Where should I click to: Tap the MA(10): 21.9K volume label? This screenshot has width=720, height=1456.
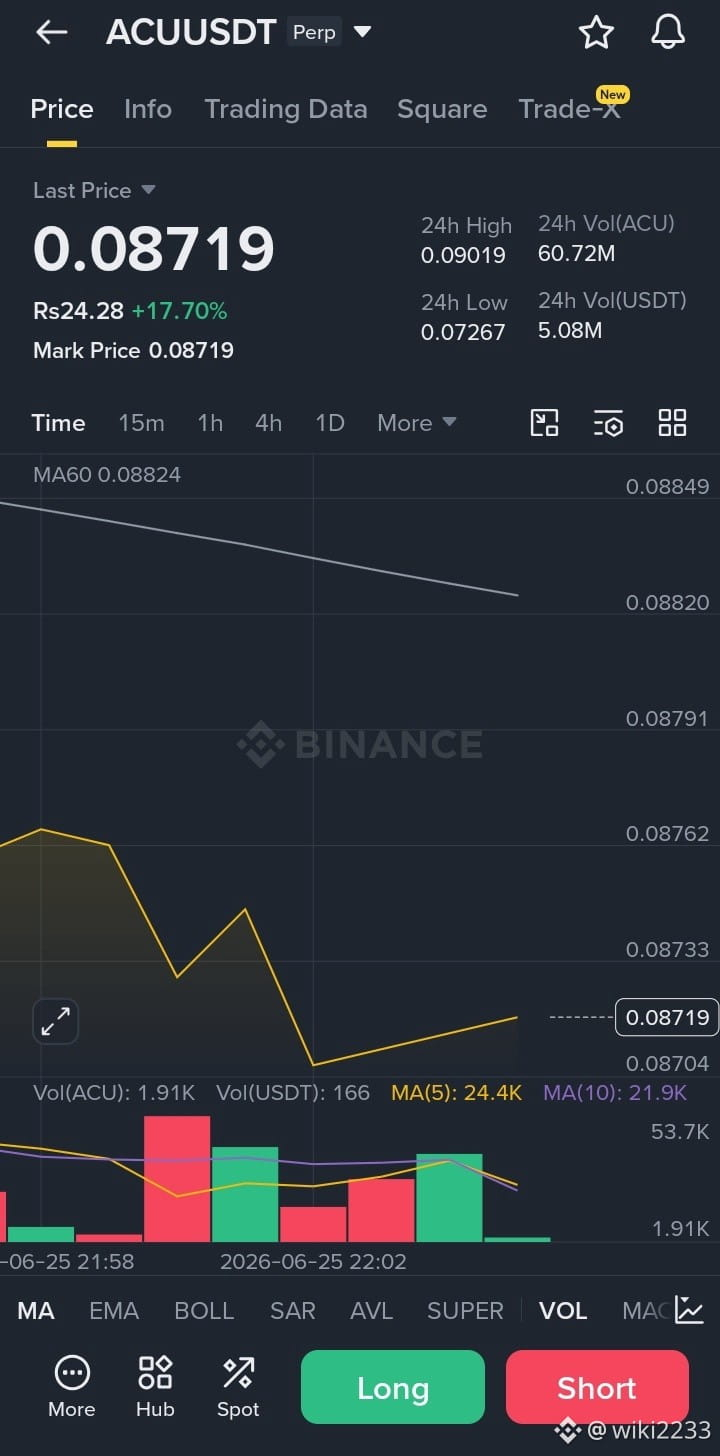pos(615,1093)
